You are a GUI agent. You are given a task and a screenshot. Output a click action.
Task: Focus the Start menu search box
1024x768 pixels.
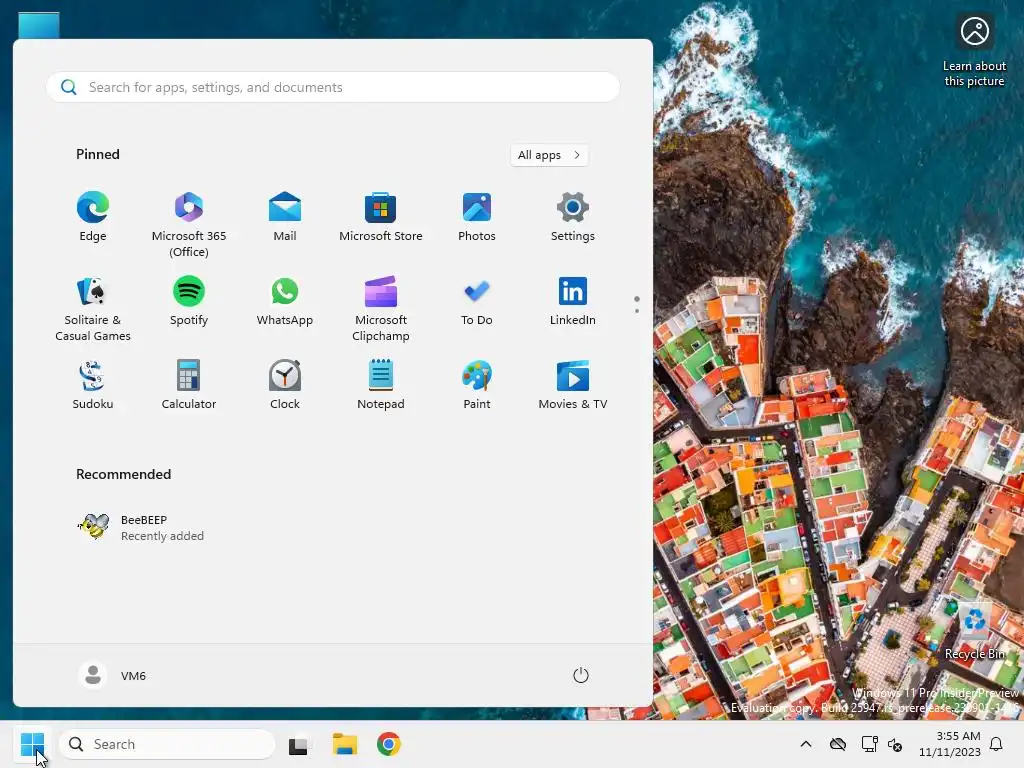[x=333, y=87]
